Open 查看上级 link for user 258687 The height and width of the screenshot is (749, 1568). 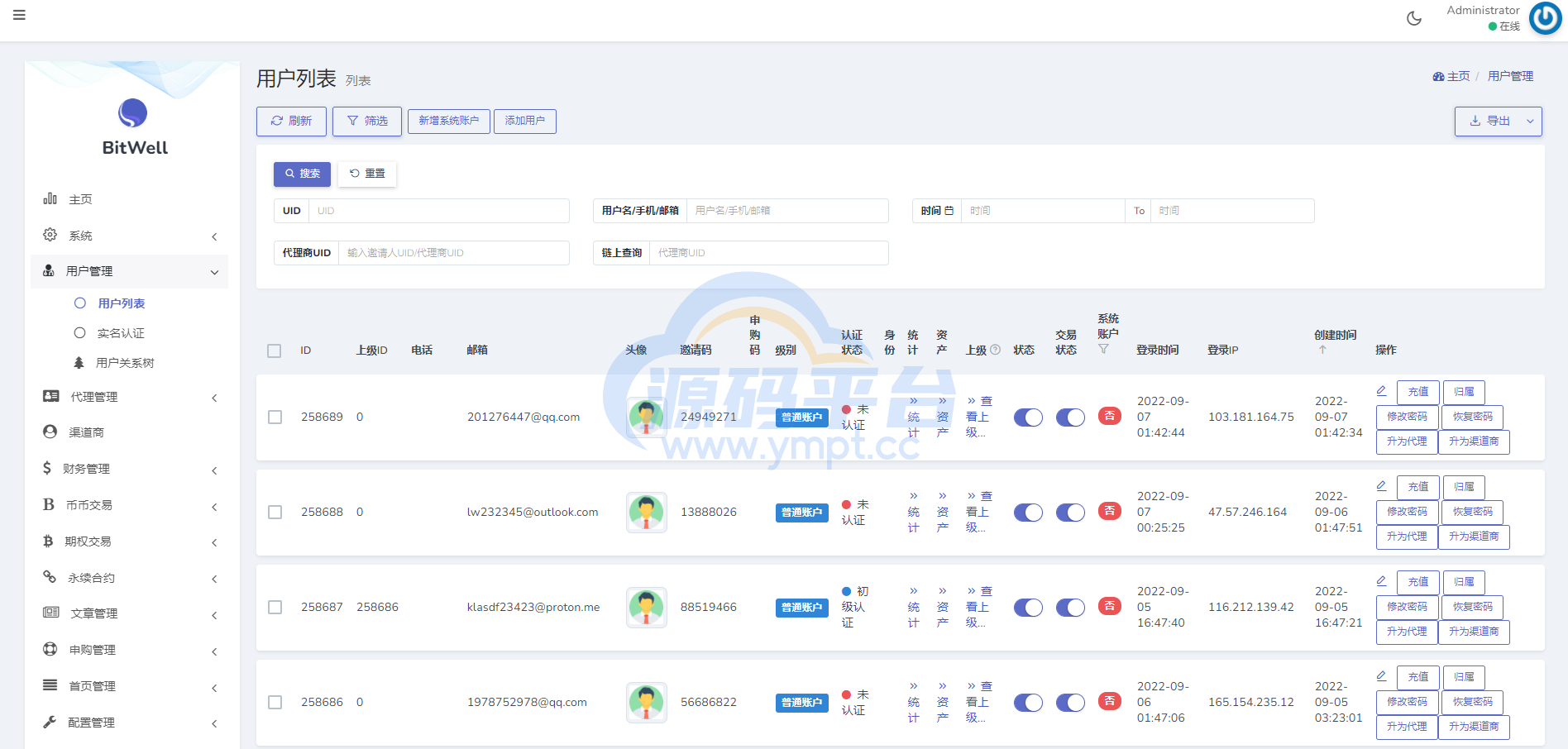(x=978, y=607)
